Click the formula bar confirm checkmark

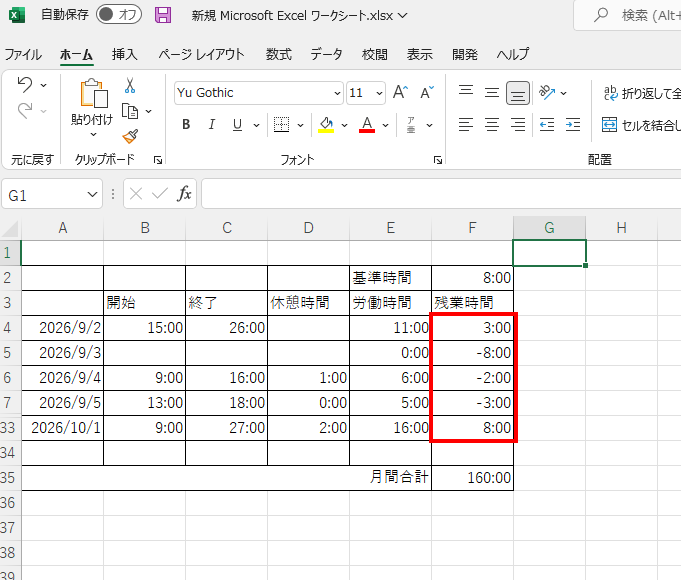[x=159, y=193]
